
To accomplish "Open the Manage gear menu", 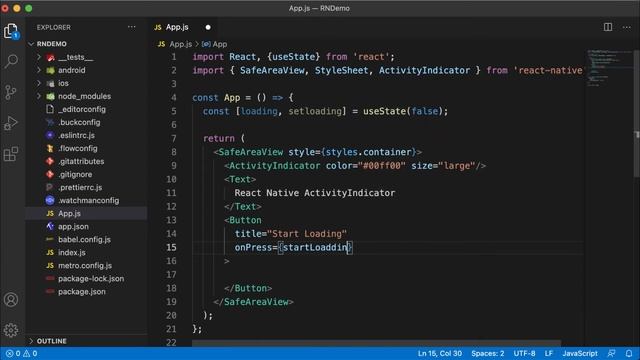I will [11, 330].
